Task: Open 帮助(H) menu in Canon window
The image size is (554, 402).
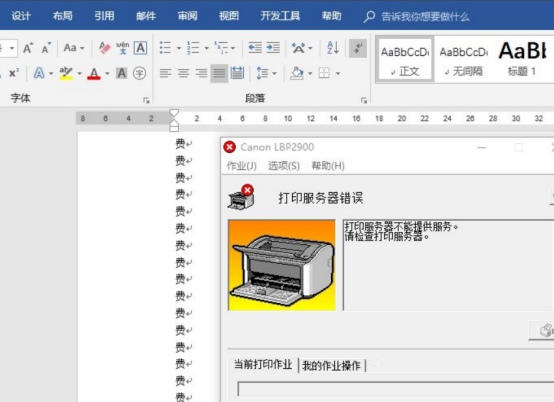Action: coord(328,166)
